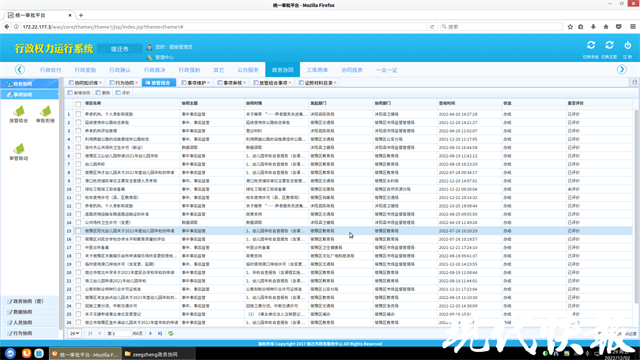Open Firefox downloads arrow icon

(x=593, y=27)
